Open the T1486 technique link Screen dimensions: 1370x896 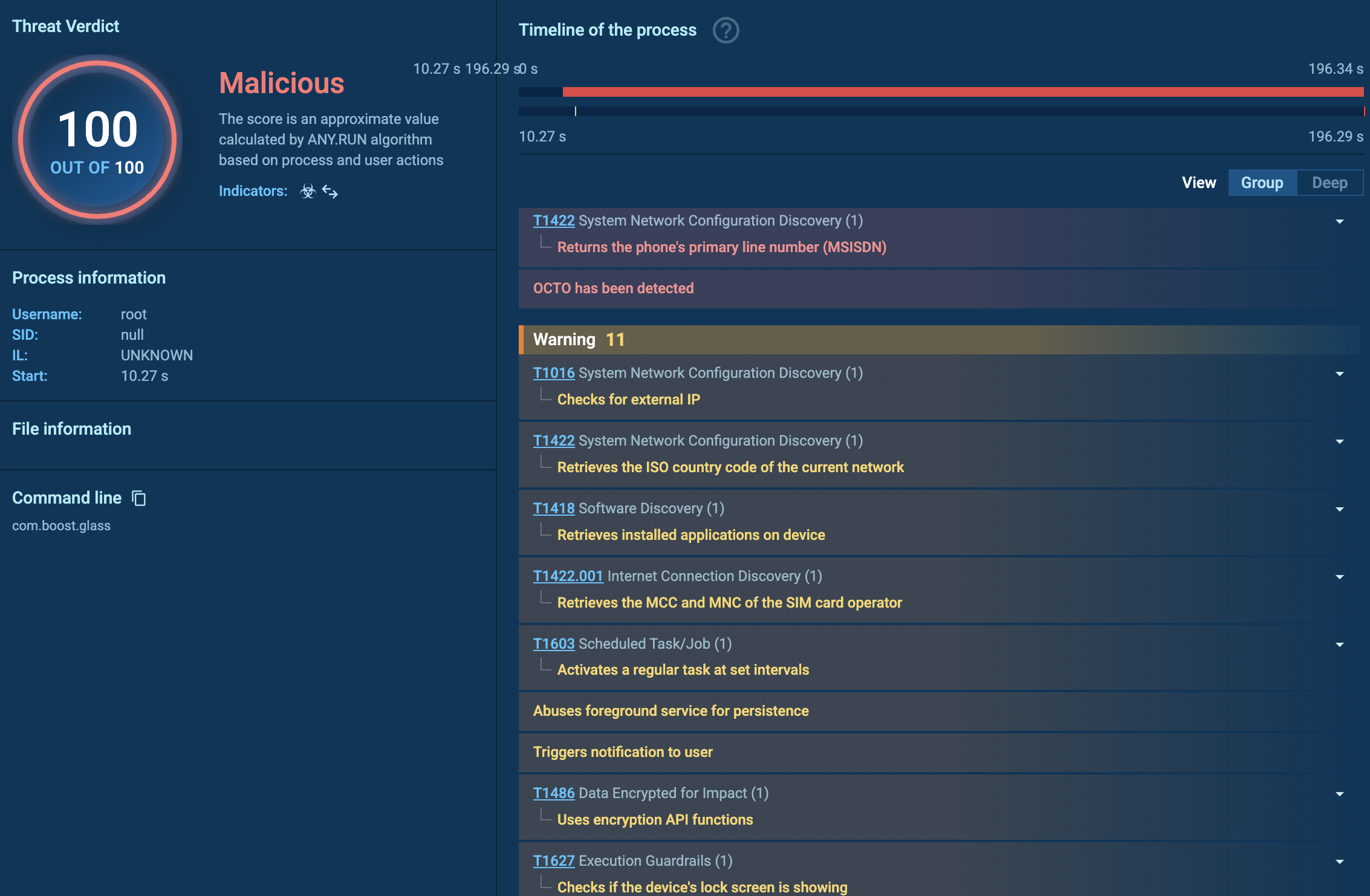[554, 793]
